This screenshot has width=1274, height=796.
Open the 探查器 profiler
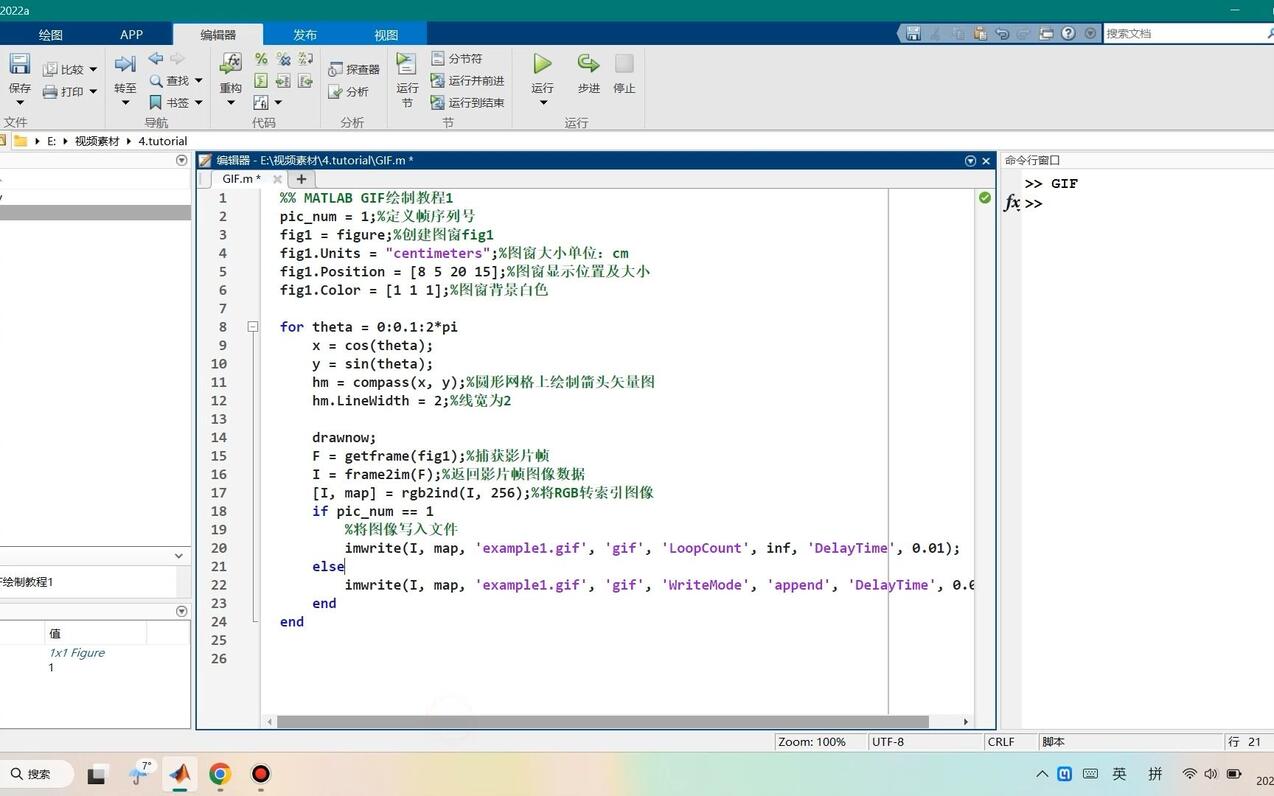354,70
